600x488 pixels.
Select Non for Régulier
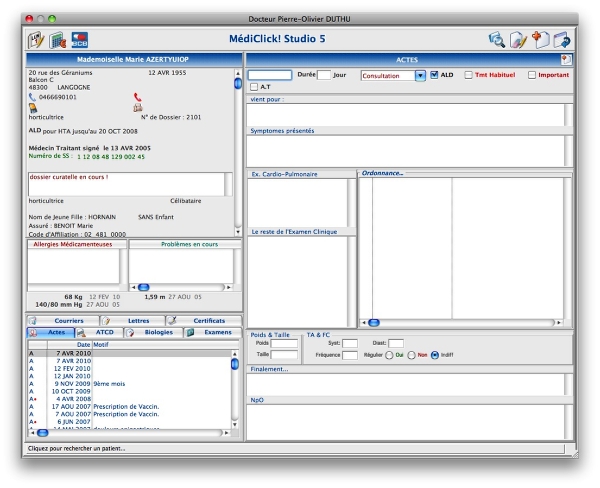point(411,355)
